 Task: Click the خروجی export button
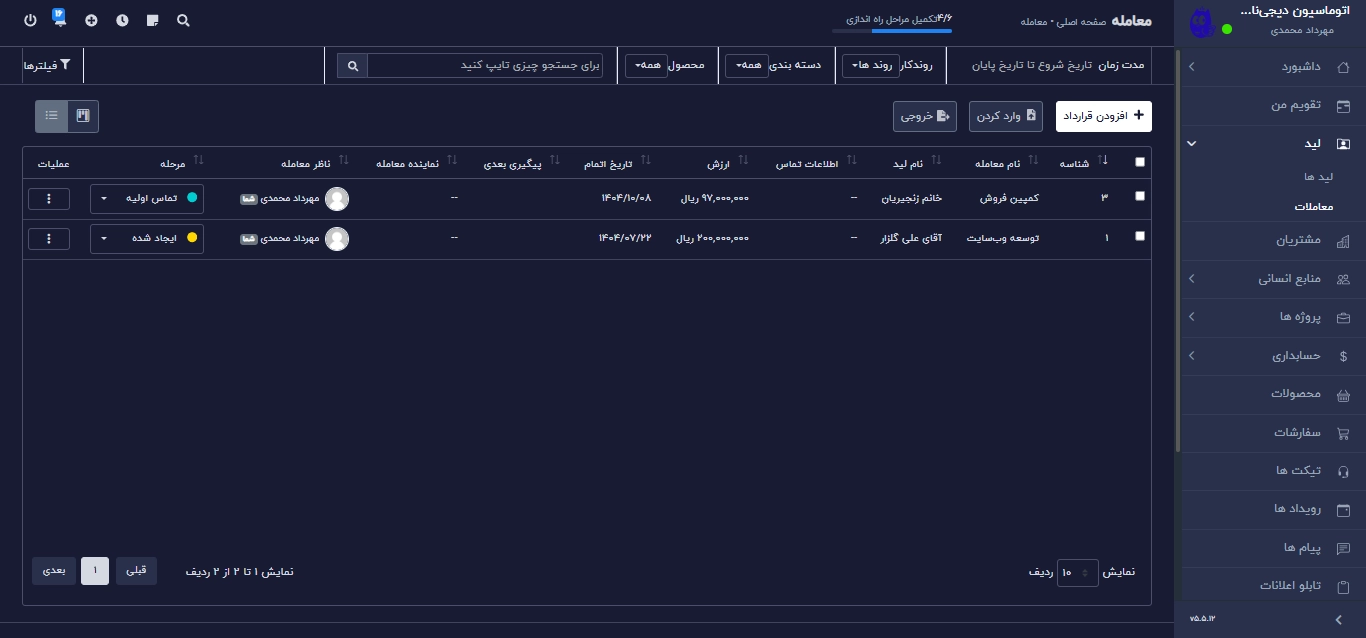924,116
